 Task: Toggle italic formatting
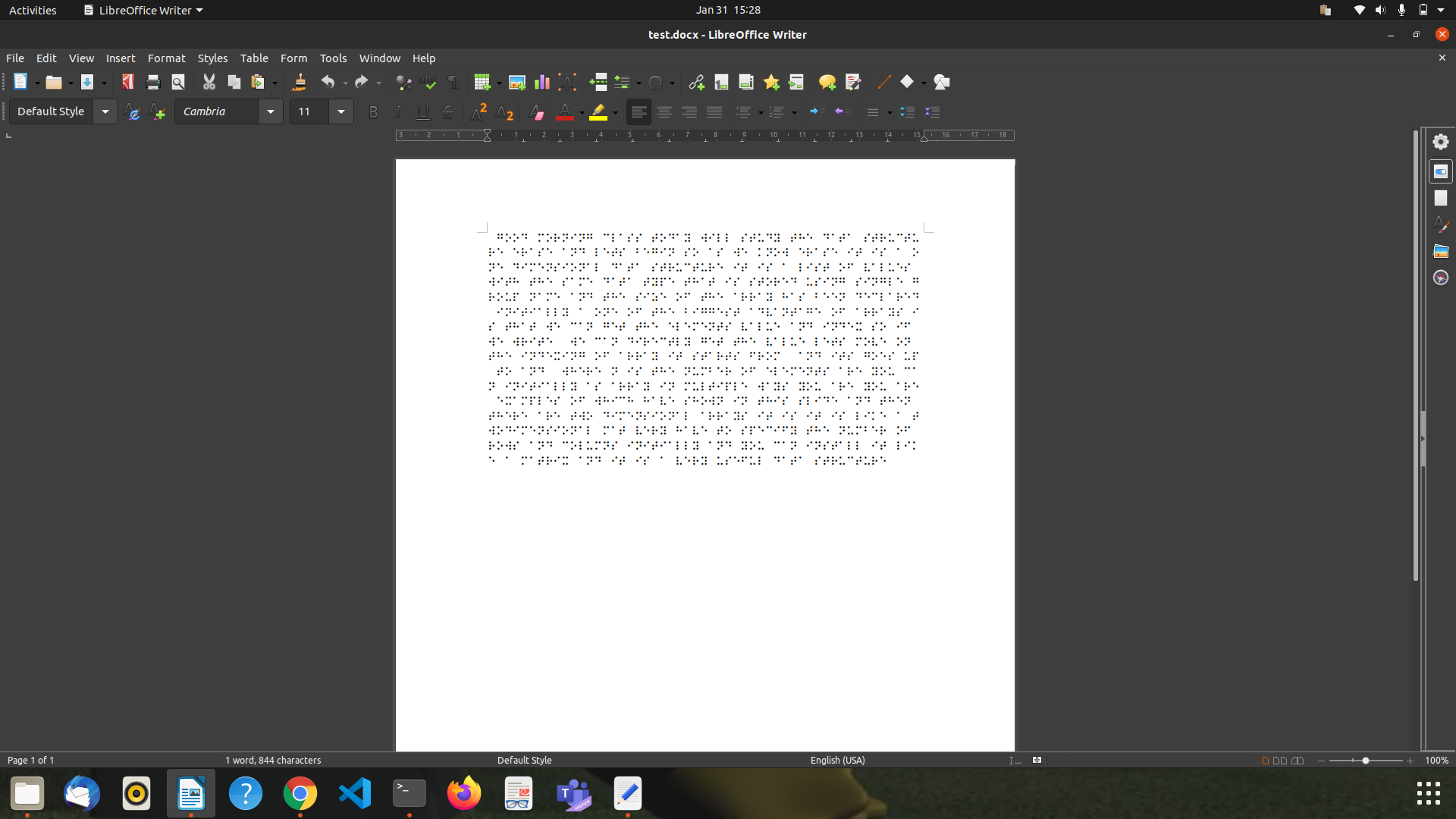[x=397, y=112]
